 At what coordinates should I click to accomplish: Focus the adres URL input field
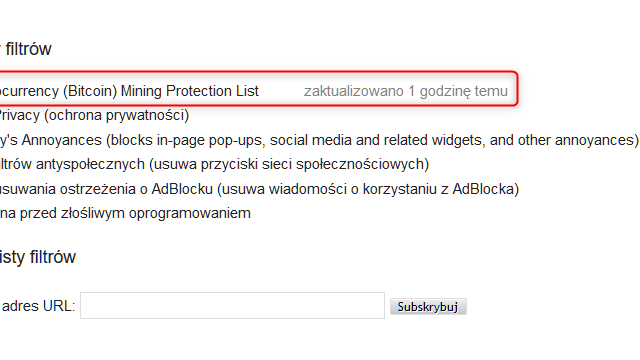click(x=232, y=305)
